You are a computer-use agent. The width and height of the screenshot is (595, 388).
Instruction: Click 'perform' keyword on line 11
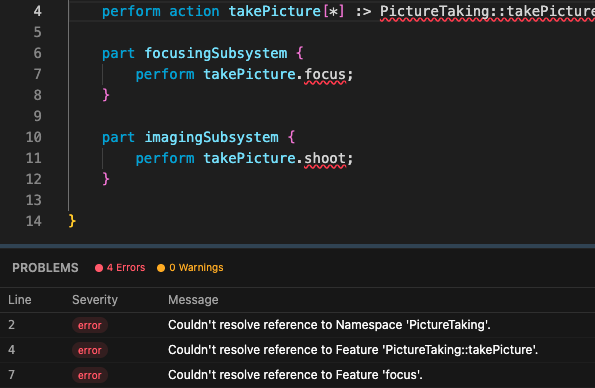(165, 158)
